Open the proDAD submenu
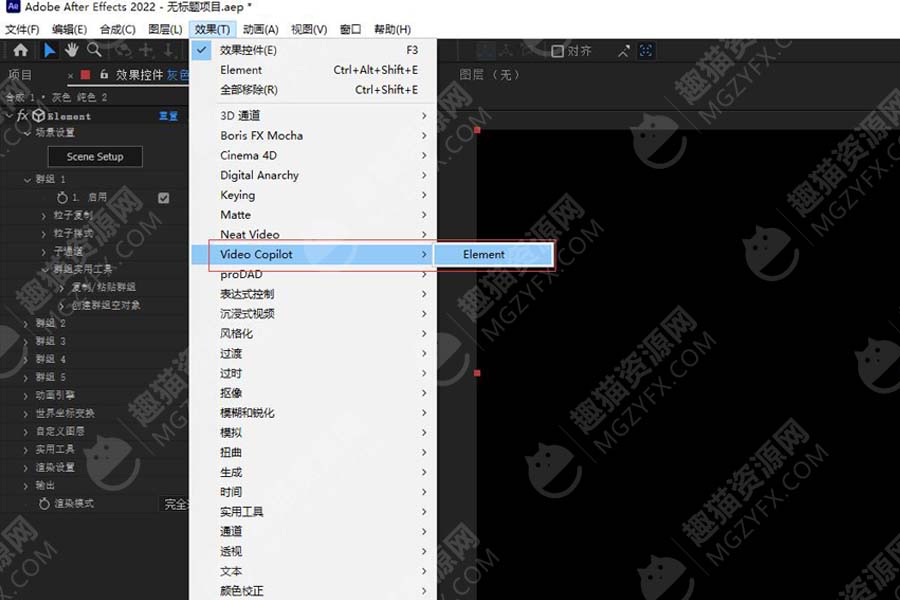This screenshot has width=900, height=600. pyautogui.click(x=313, y=274)
